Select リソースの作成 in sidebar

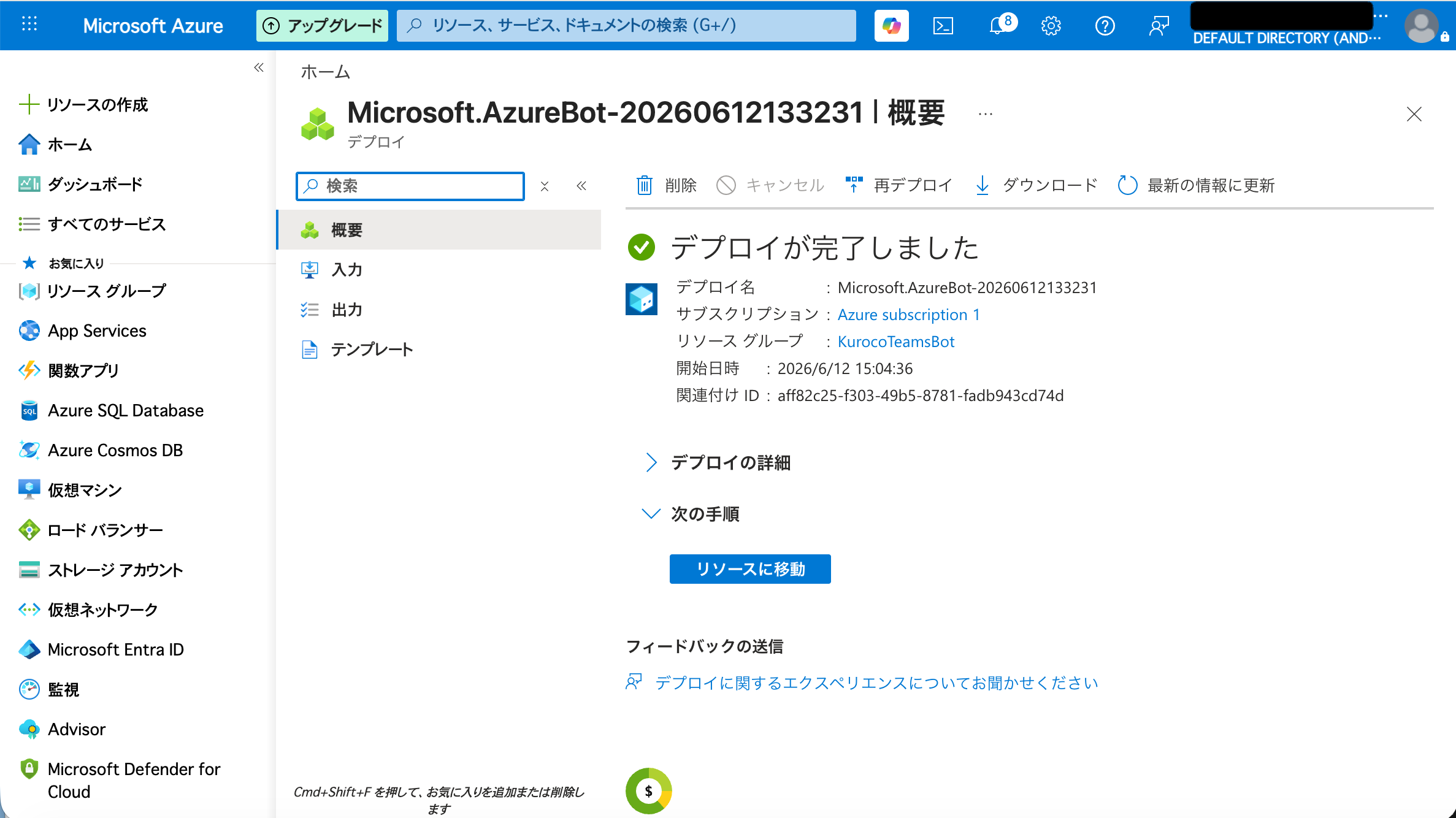click(83, 105)
